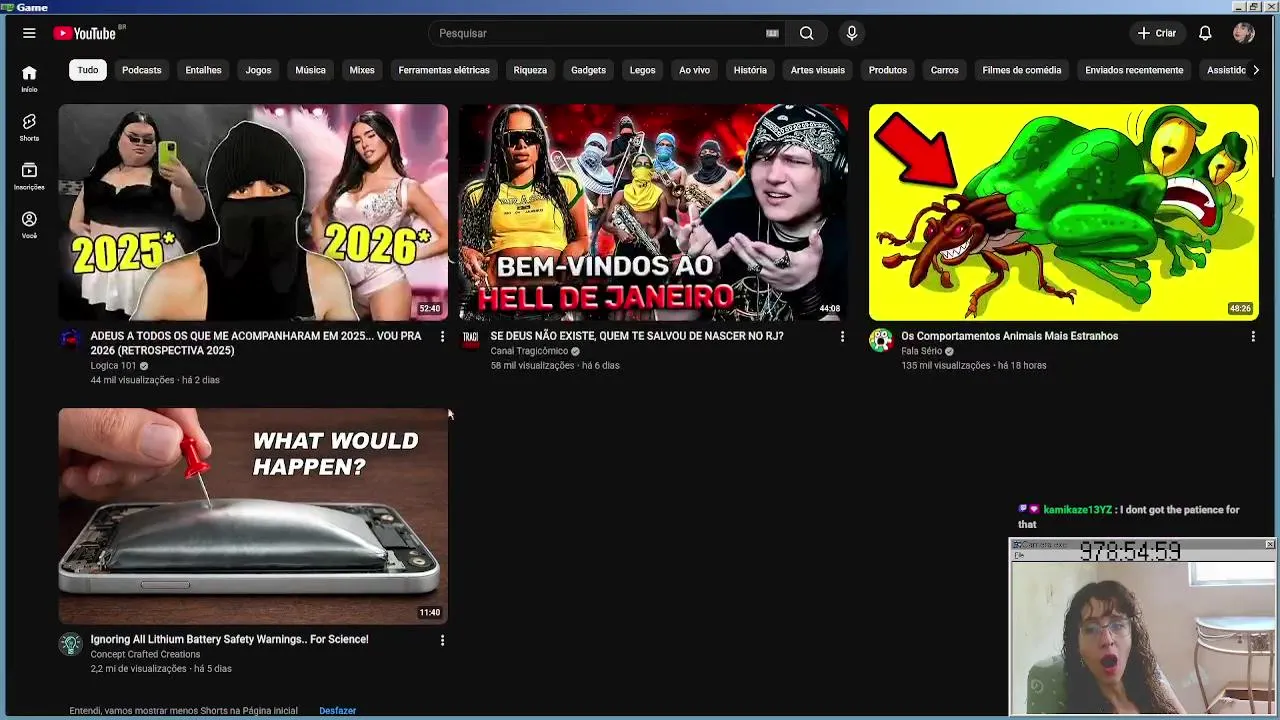Open Concept Crafted Creations channel avatar

tap(70, 644)
